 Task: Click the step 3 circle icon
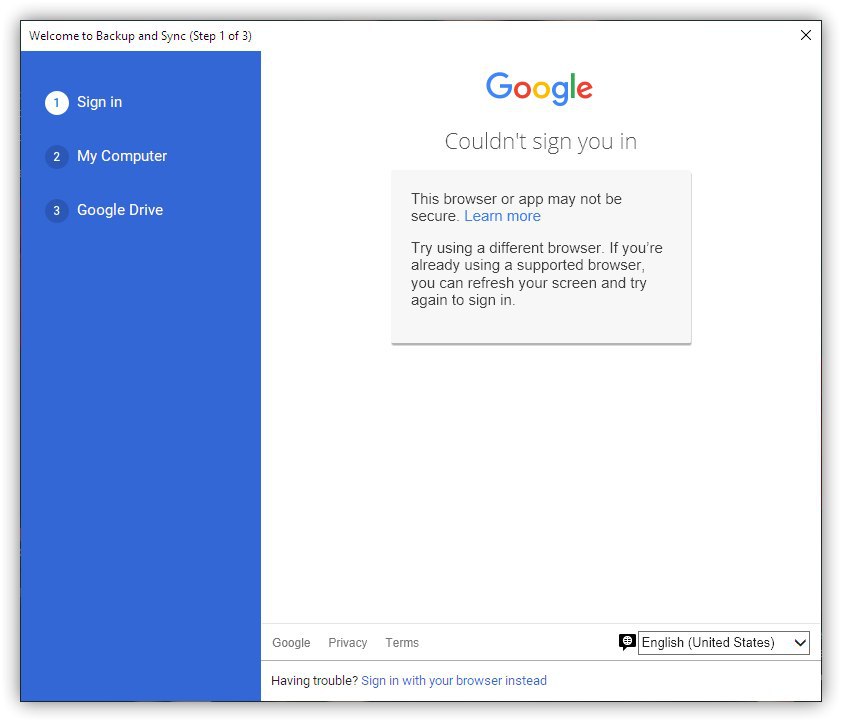coord(56,210)
